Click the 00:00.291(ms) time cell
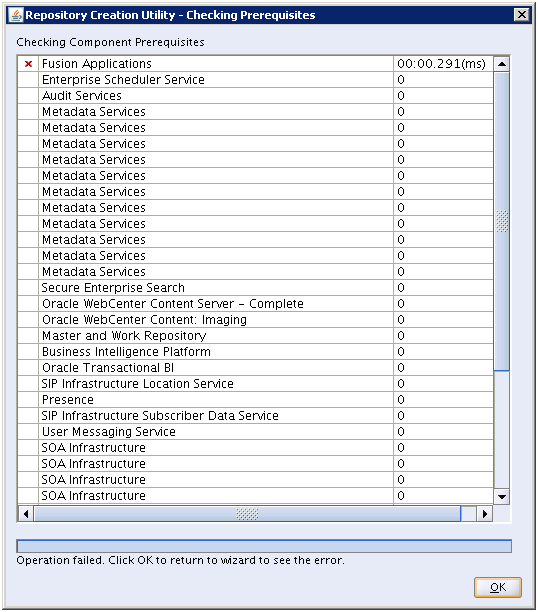The image size is (538, 612). [x=443, y=64]
